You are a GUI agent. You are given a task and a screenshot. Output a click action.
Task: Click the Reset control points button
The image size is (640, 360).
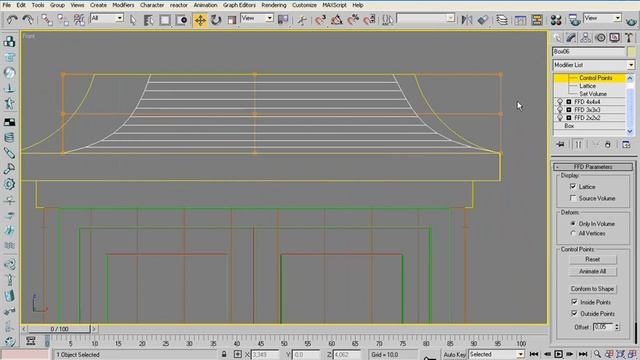593,259
